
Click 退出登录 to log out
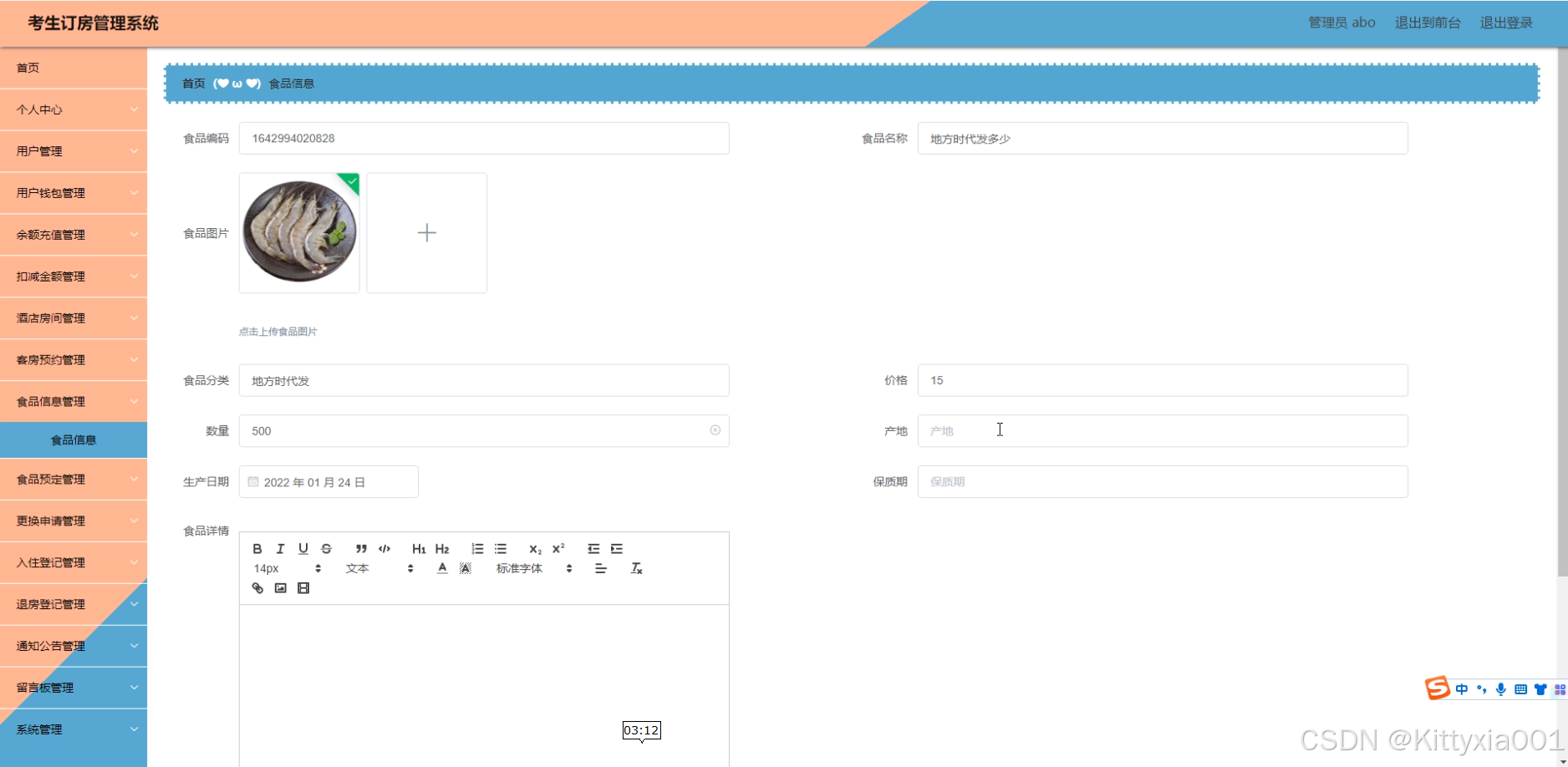[x=1506, y=23]
